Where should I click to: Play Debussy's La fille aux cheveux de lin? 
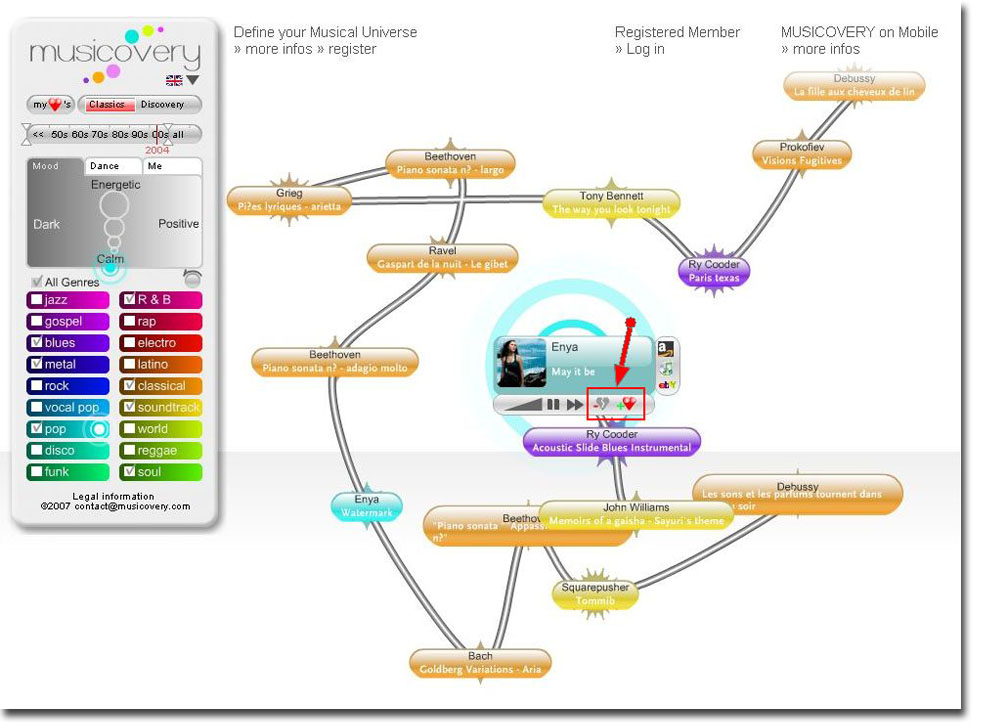[x=854, y=85]
